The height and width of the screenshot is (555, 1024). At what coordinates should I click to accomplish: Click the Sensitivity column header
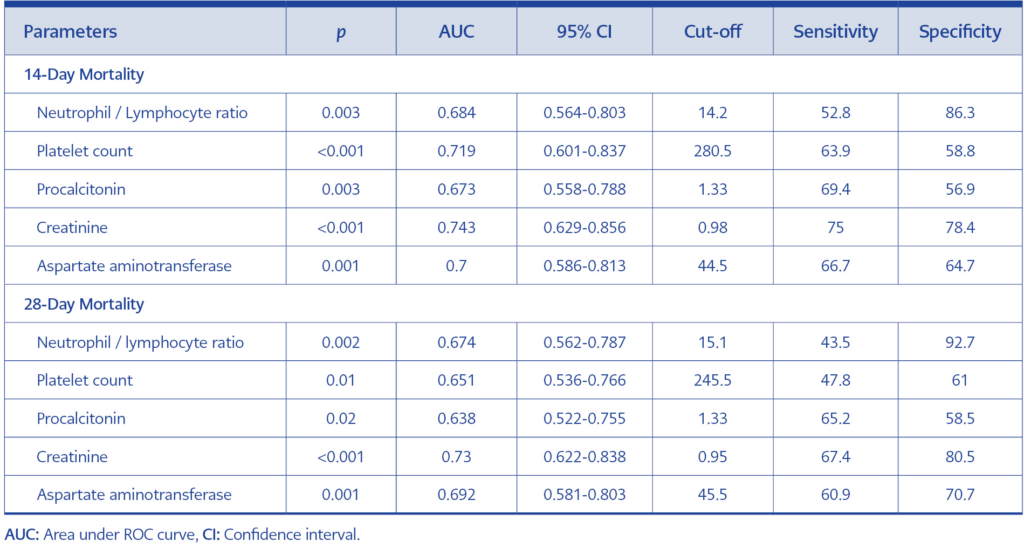click(x=835, y=32)
